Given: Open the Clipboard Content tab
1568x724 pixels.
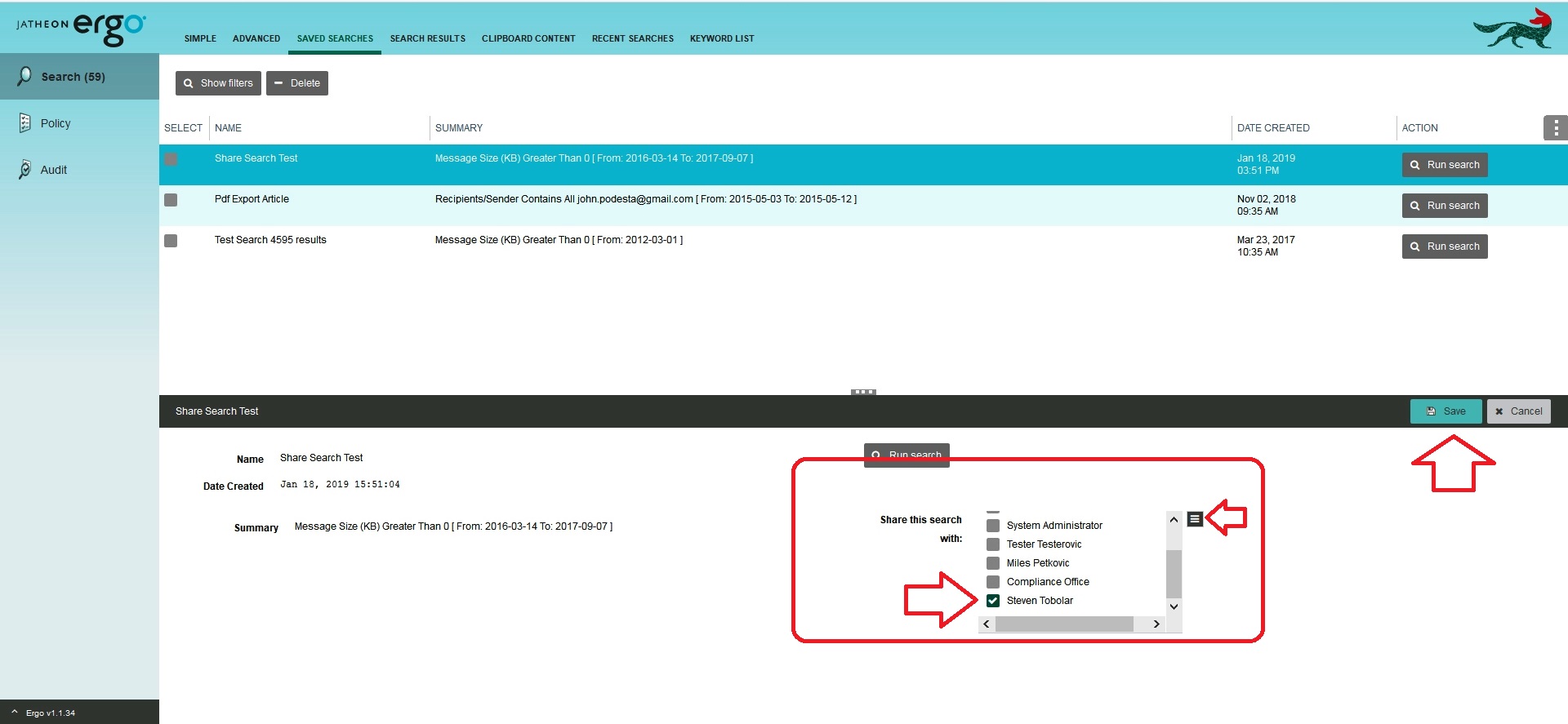Looking at the screenshot, I should [x=528, y=38].
